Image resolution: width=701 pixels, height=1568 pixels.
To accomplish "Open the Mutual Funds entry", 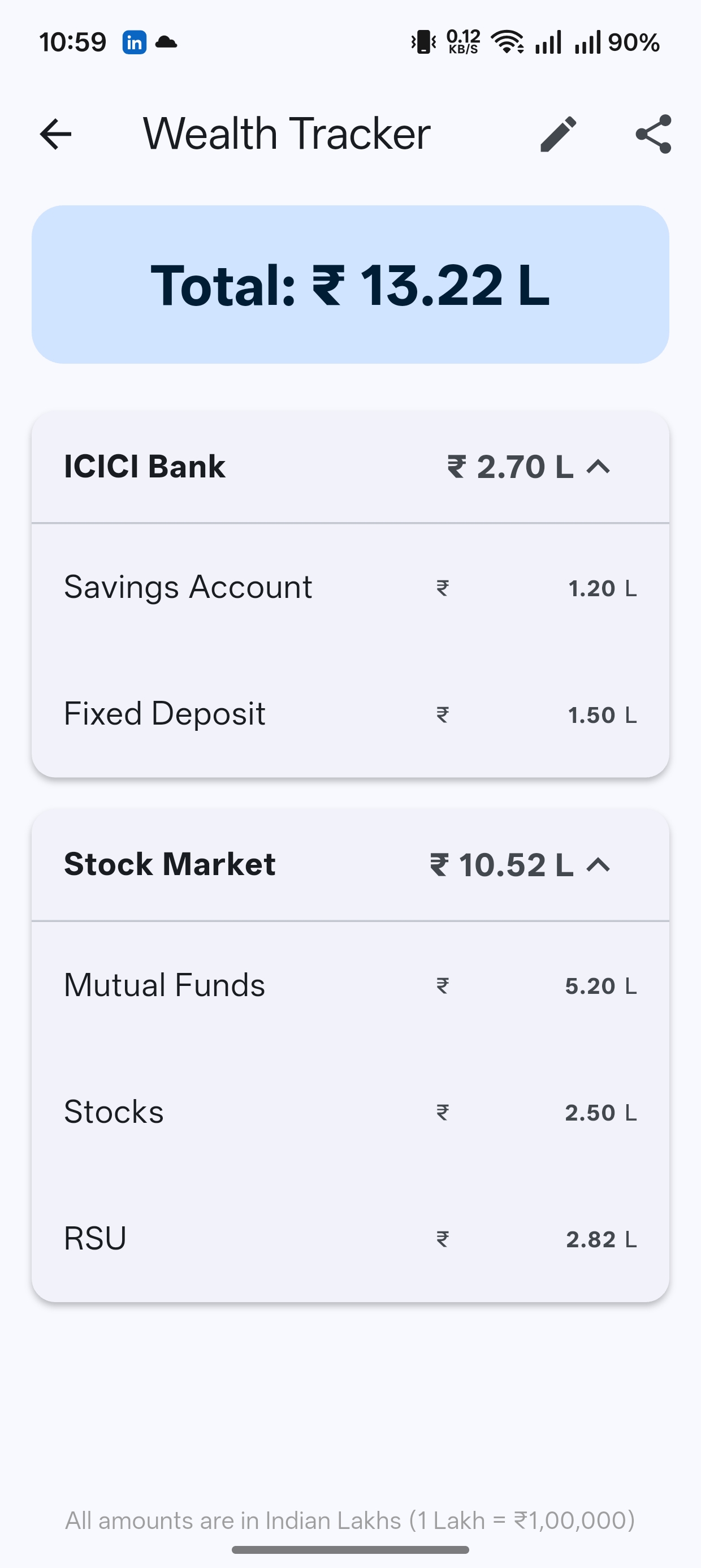I will (165, 985).
